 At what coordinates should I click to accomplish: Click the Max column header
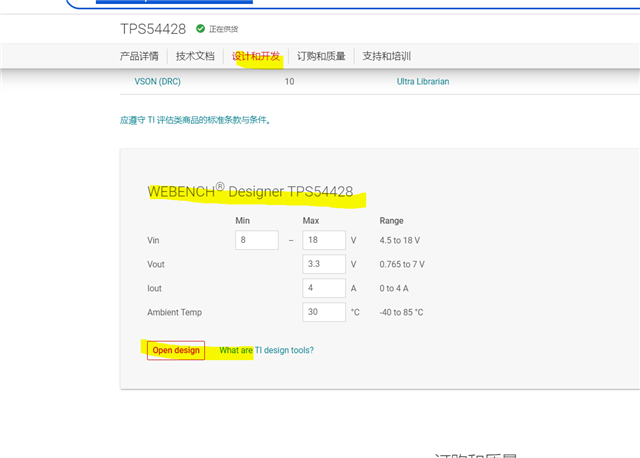tap(311, 220)
